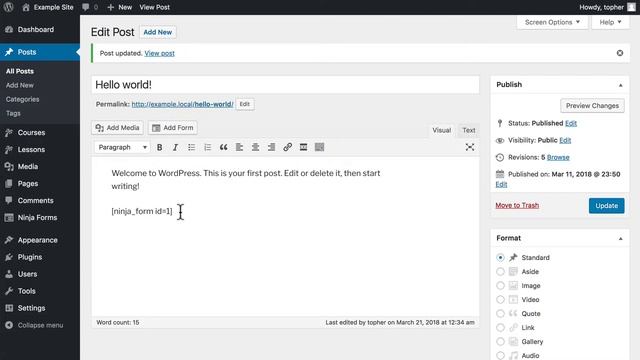The height and width of the screenshot is (360, 640).
Task: Open the Appearance menu
Action: pyautogui.click(x=40, y=240)
